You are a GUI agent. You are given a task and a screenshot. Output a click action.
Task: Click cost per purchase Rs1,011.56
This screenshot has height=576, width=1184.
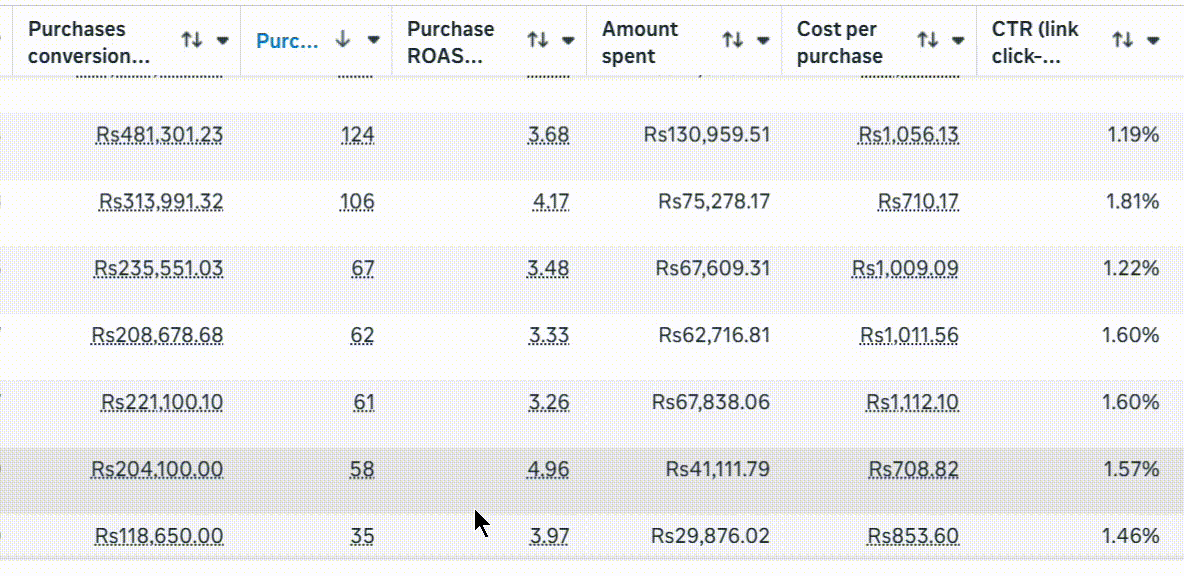[909, 334]
